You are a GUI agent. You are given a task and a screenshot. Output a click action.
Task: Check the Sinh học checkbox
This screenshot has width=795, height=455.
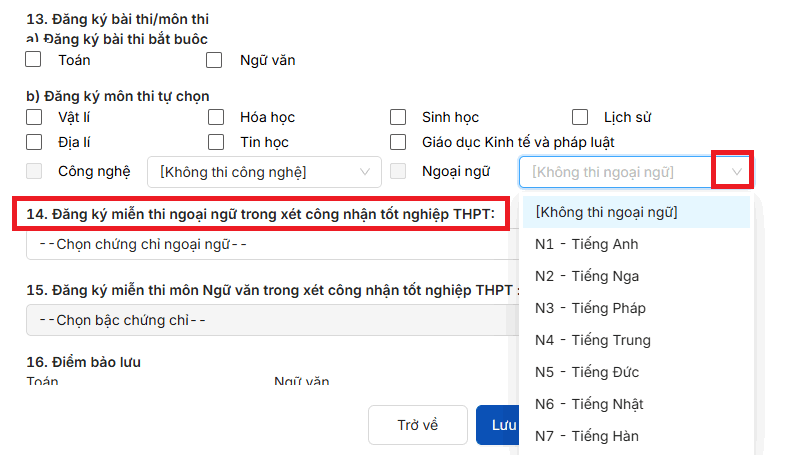pyautogui.click(x=398, y=117)
